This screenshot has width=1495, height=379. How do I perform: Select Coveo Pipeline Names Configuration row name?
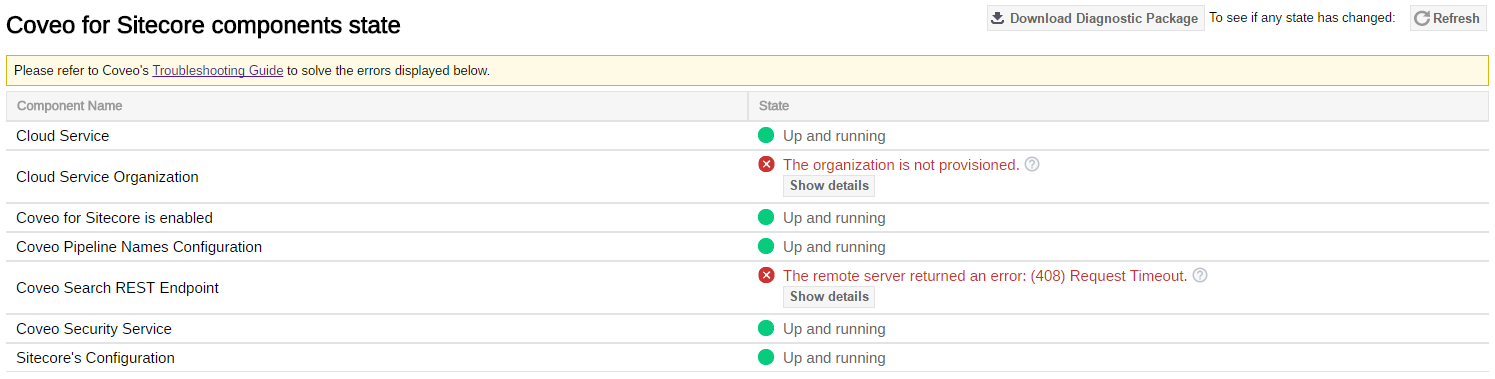tap(139, 247)
